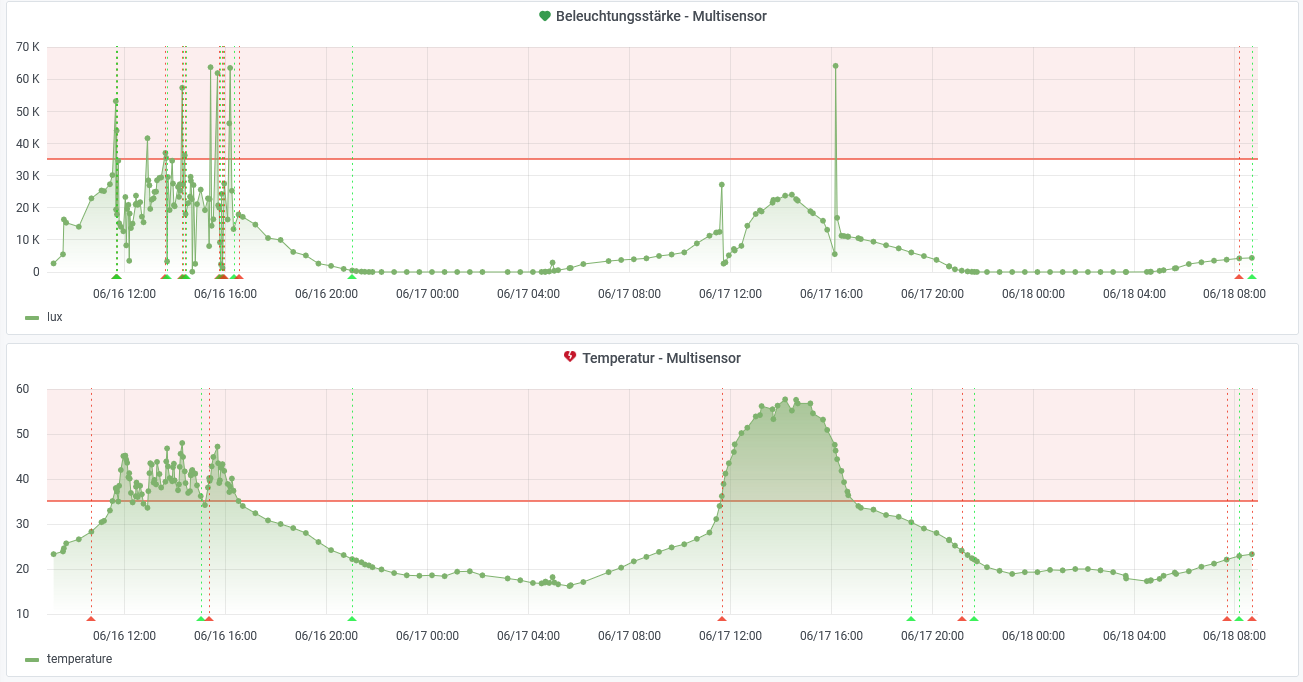
Task: Click the lux legend color swatch
Action: point(32,317)
